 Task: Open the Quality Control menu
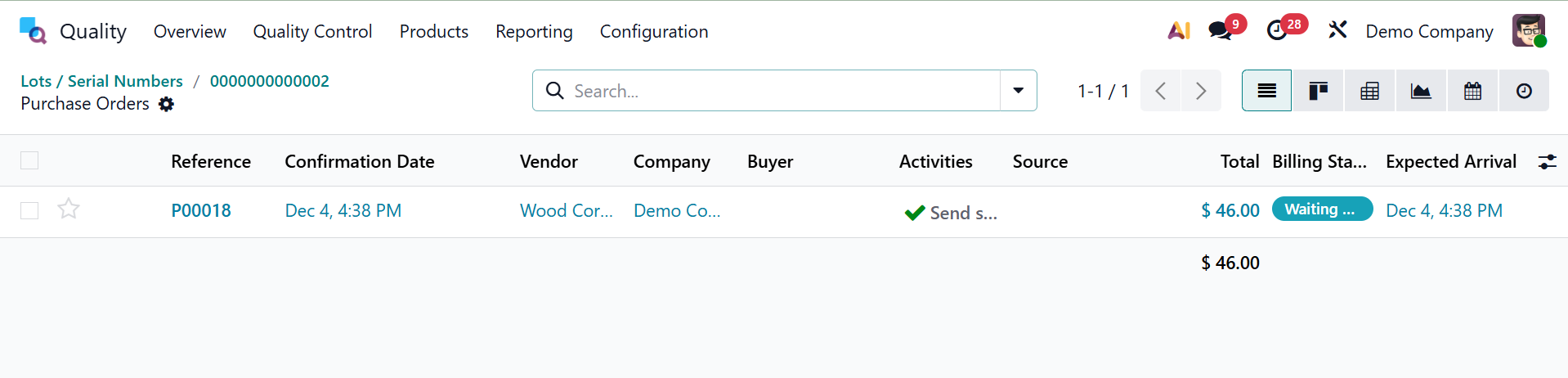click(312, 31)
